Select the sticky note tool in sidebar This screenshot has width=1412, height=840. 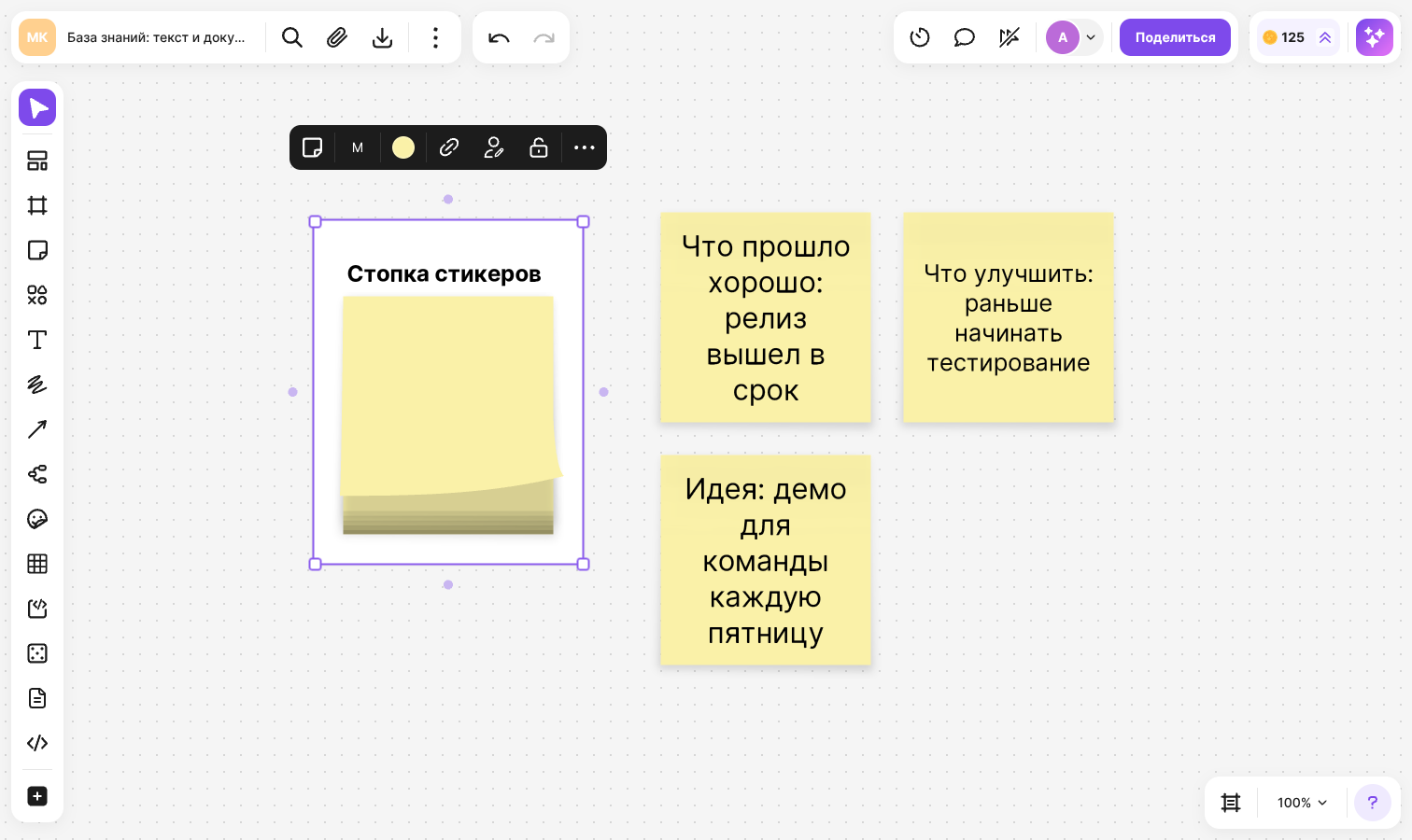pos(37,250)
